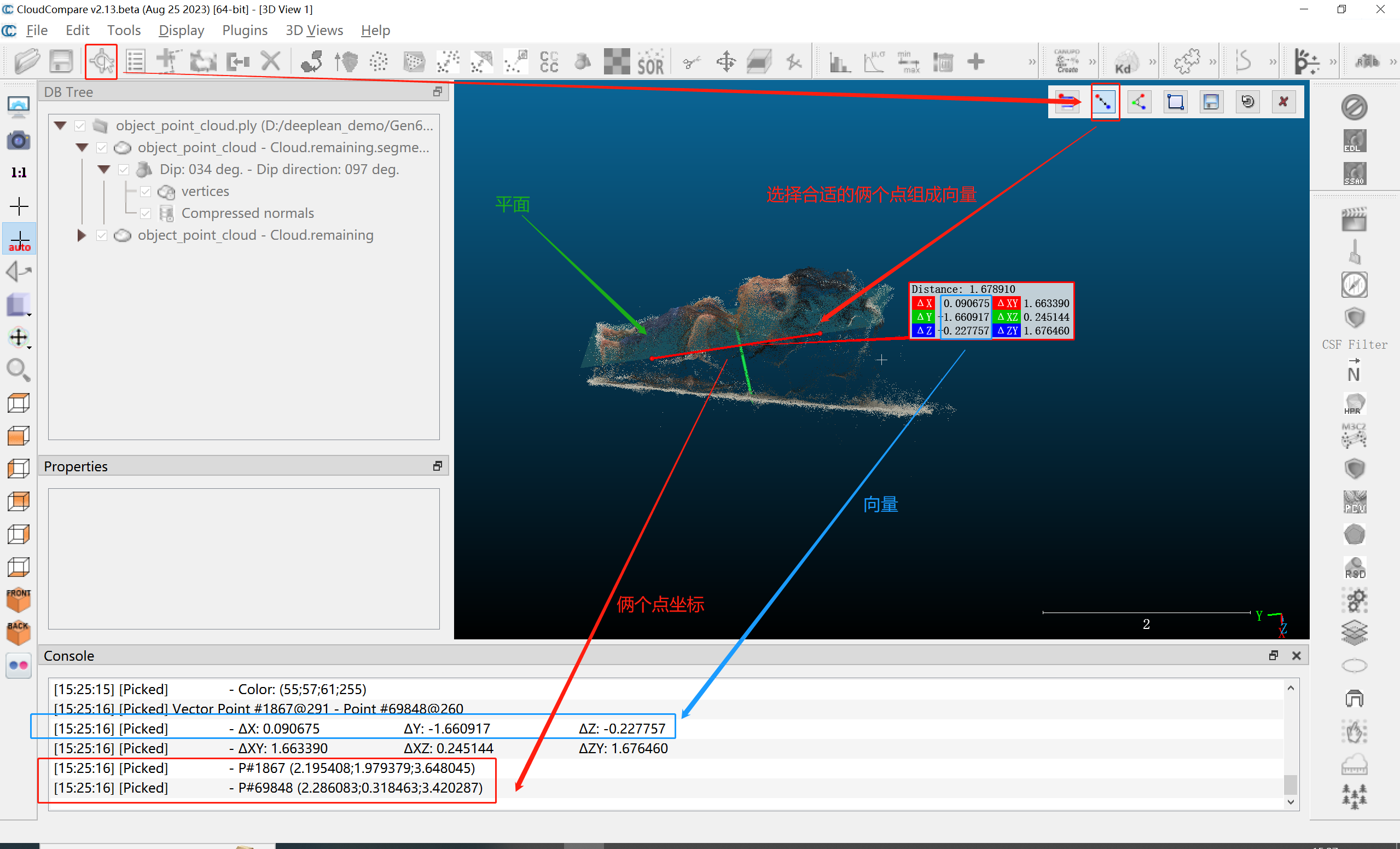Viewport: 1400px width, 849px height.
Task: Expand the overflow next to Kd icon
Action: [x=1152, y=61]
